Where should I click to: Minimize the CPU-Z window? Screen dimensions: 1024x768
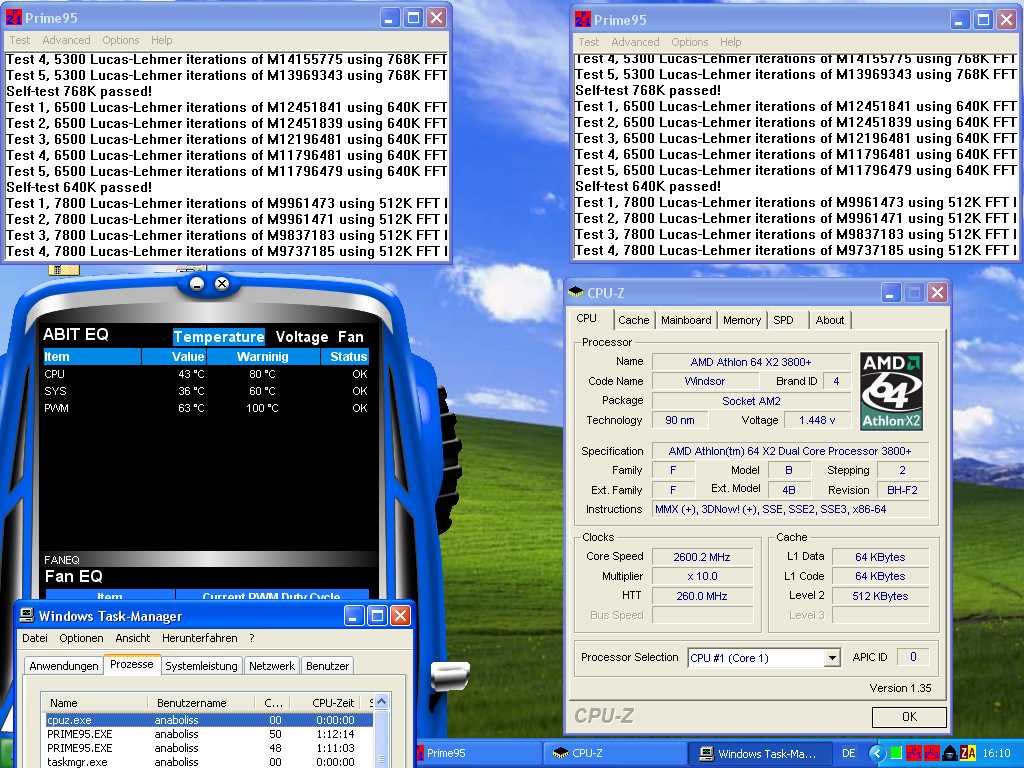tap(891, 293)
